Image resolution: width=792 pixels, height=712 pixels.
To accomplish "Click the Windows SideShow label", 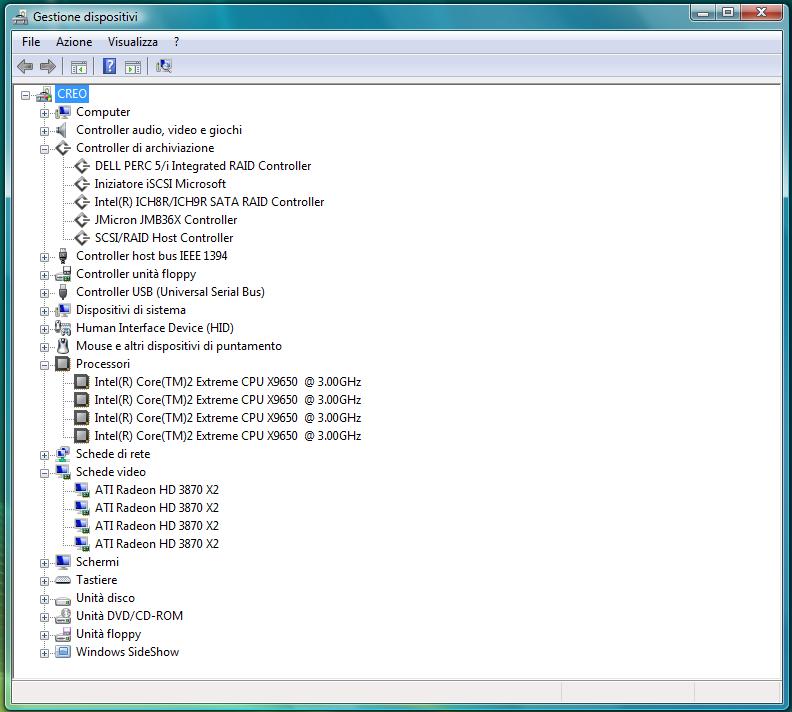I will tap(127, 652).
